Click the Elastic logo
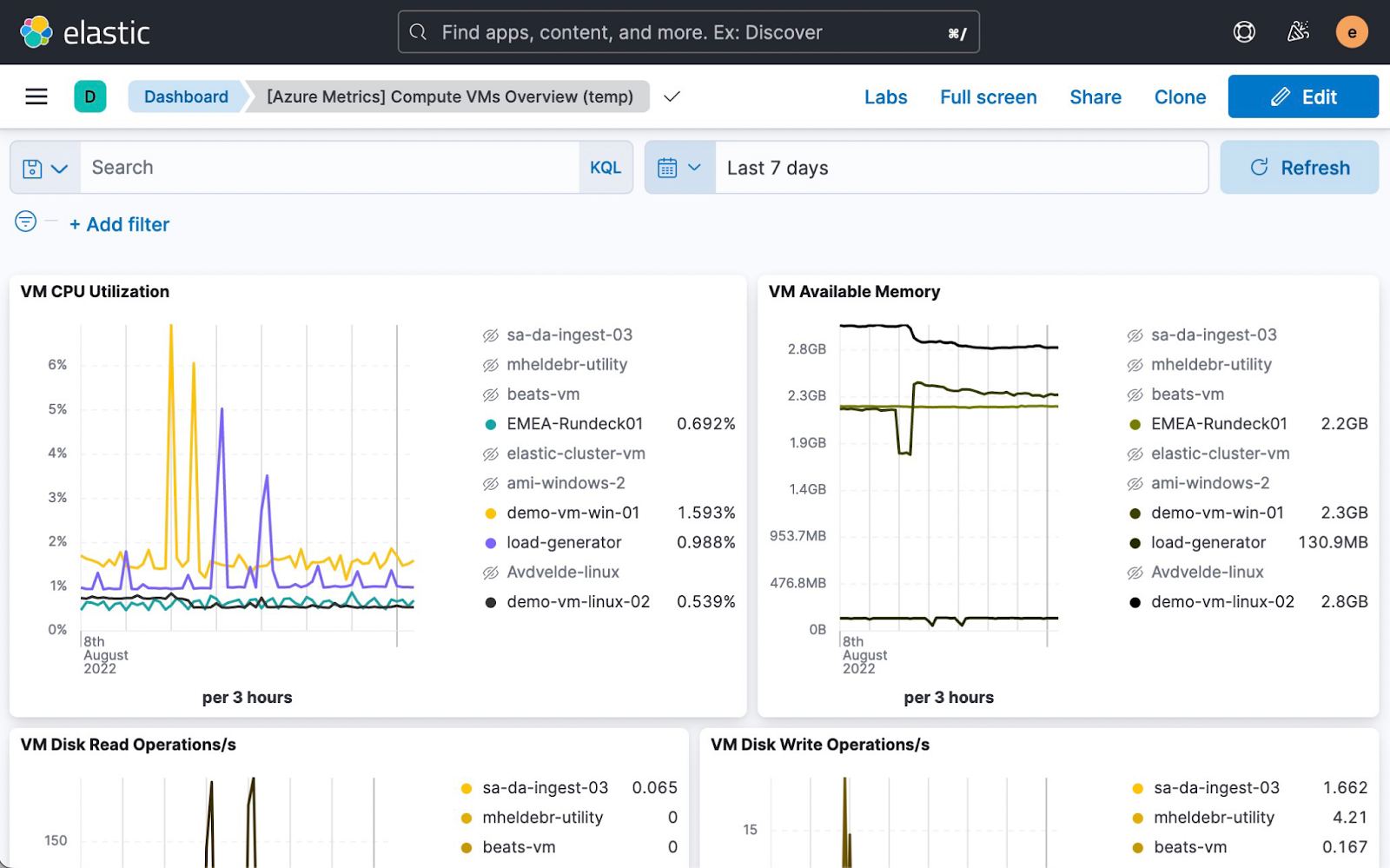Screen dimensions: 1390x868 [x=85, y=32]
